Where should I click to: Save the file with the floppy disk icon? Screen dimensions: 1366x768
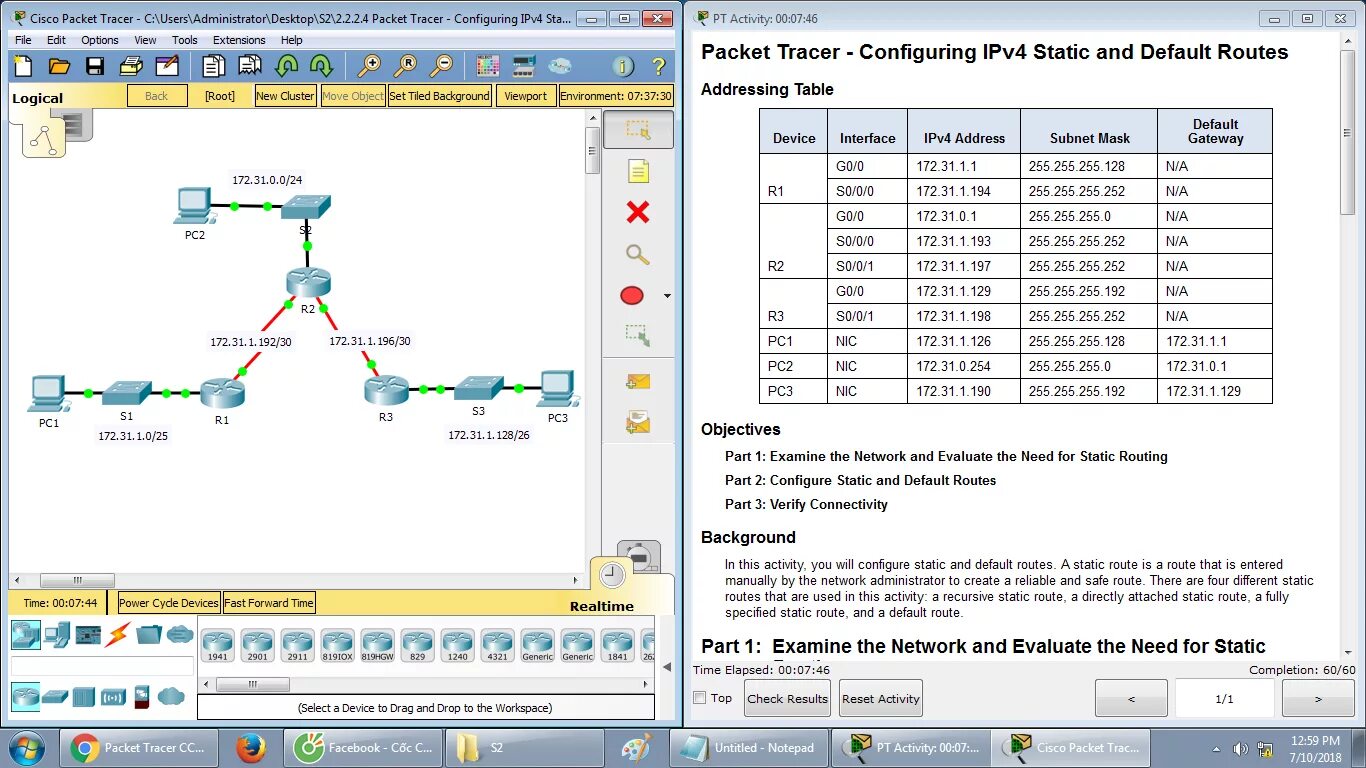click(95, 67)
